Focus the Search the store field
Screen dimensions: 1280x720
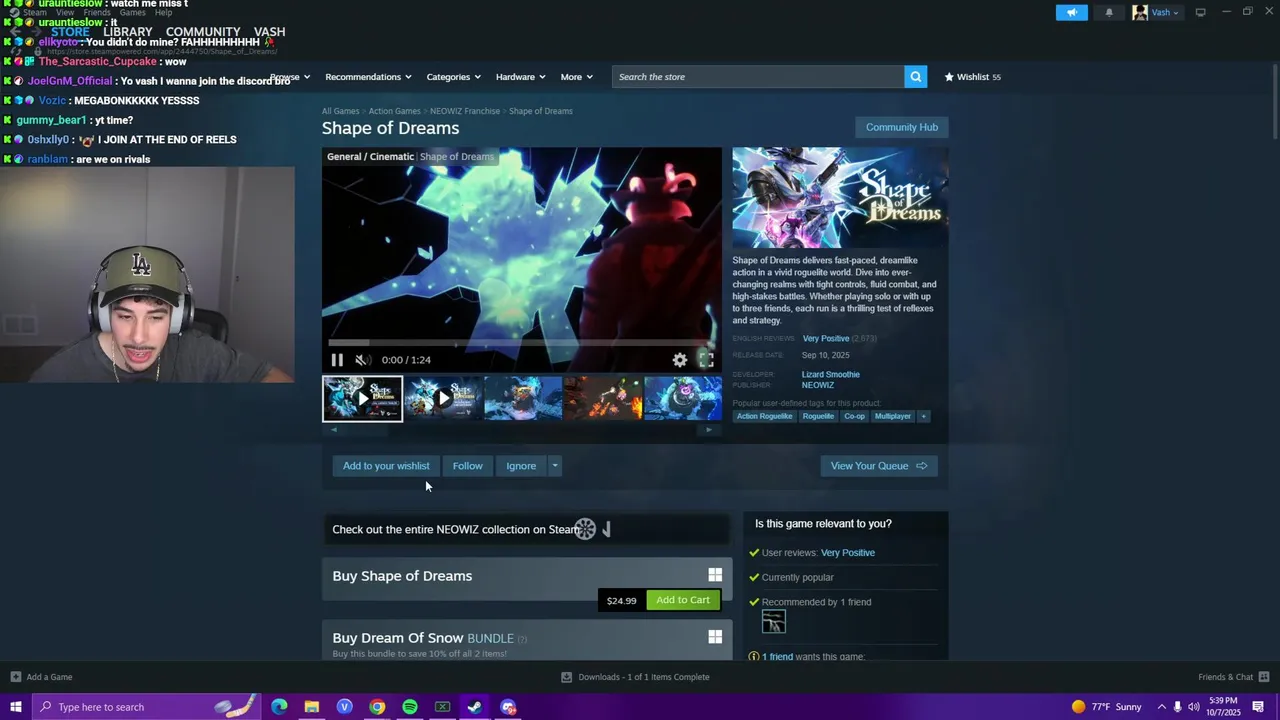(x=758, y=77)
